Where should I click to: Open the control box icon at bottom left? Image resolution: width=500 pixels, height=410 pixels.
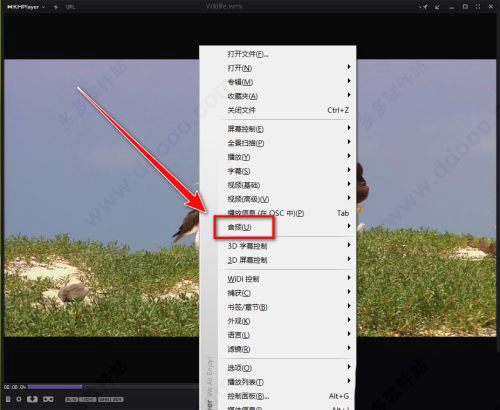(x=8, y=399)
